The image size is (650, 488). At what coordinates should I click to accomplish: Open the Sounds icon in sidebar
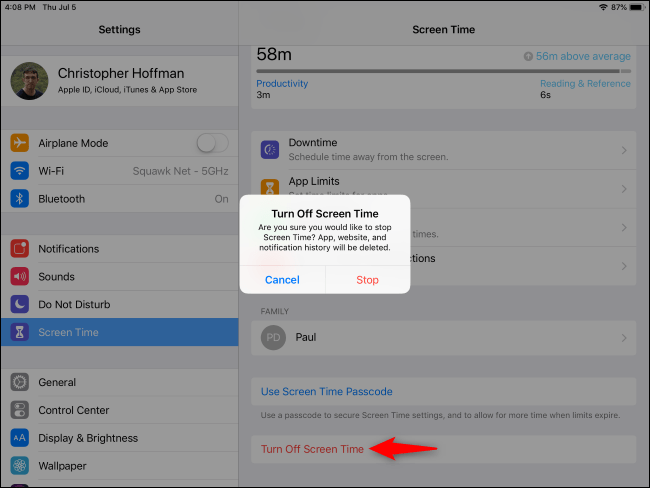pyautogui.click(x=20, y=277)
